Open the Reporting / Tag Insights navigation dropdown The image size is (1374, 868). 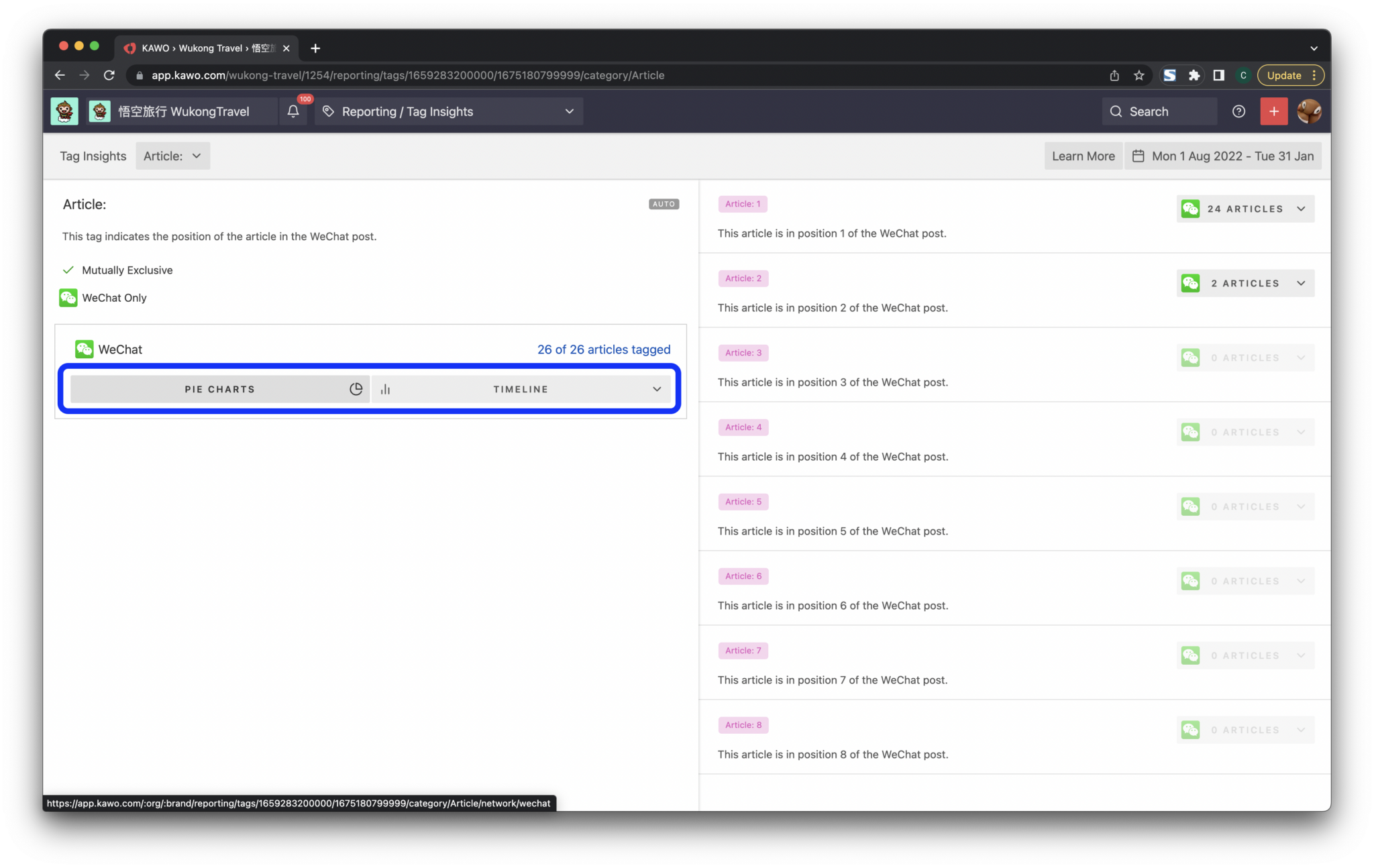pyautogui.click(x=448, y=111)
